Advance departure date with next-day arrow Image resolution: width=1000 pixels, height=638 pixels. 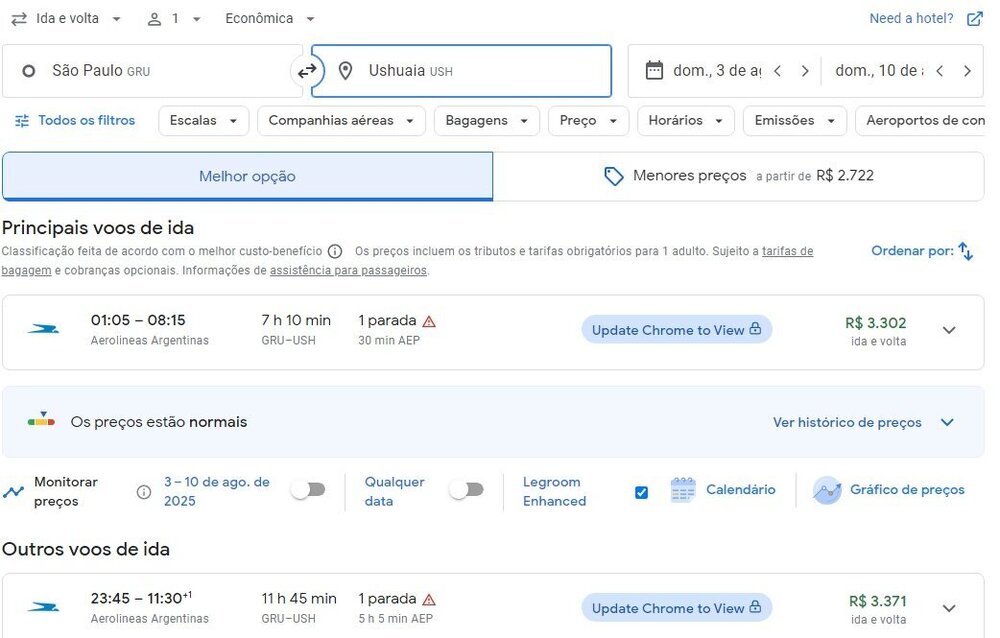point(804,71)
